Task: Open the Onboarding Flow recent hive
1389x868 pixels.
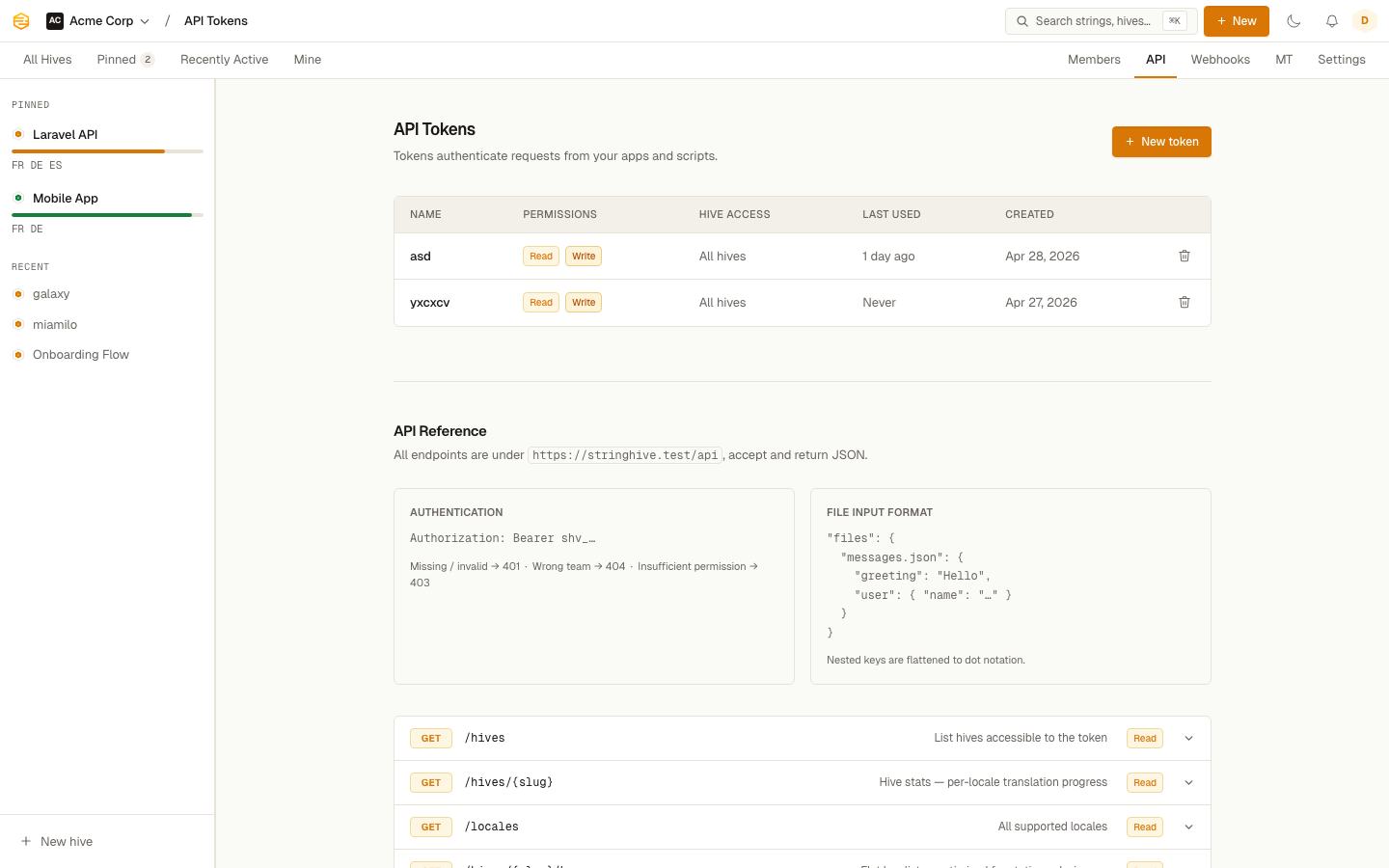Action: tap(81, 355)
